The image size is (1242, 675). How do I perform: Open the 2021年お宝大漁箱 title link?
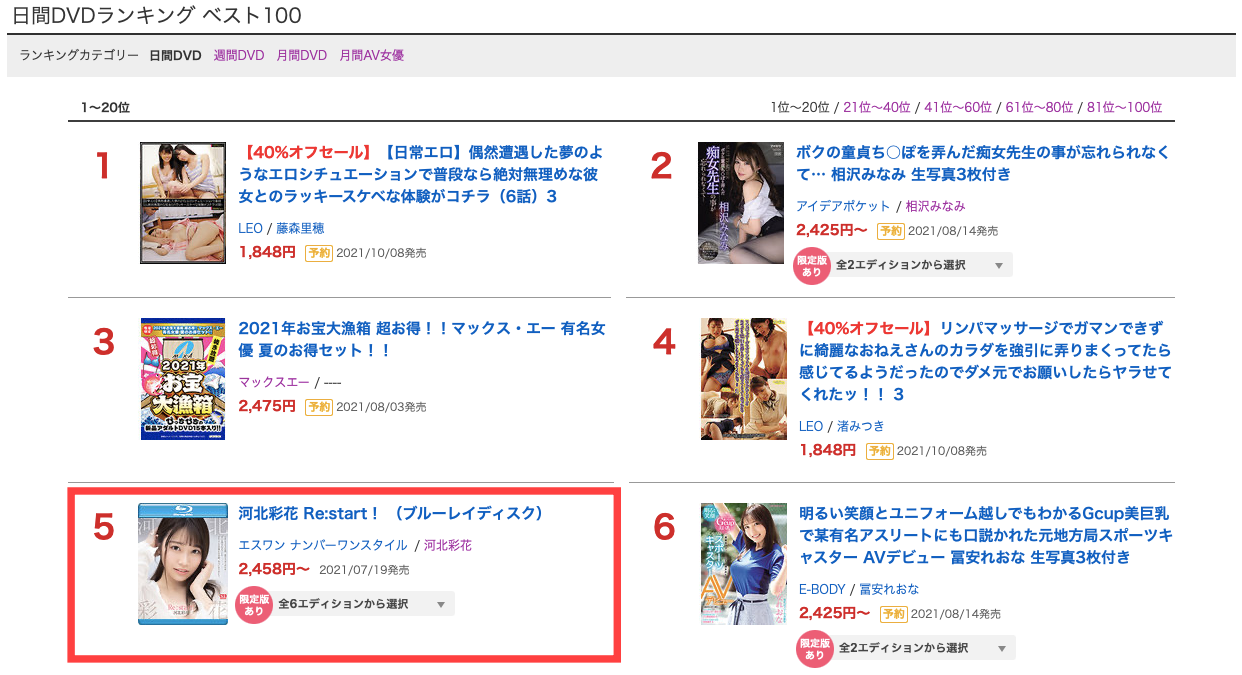click(421, 339)
